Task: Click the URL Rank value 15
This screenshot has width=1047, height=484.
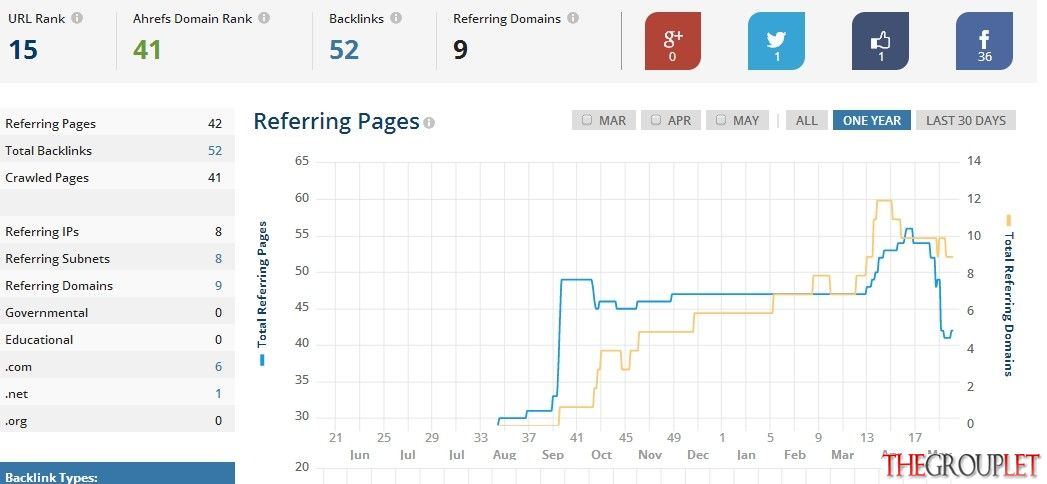Action: 23,50
